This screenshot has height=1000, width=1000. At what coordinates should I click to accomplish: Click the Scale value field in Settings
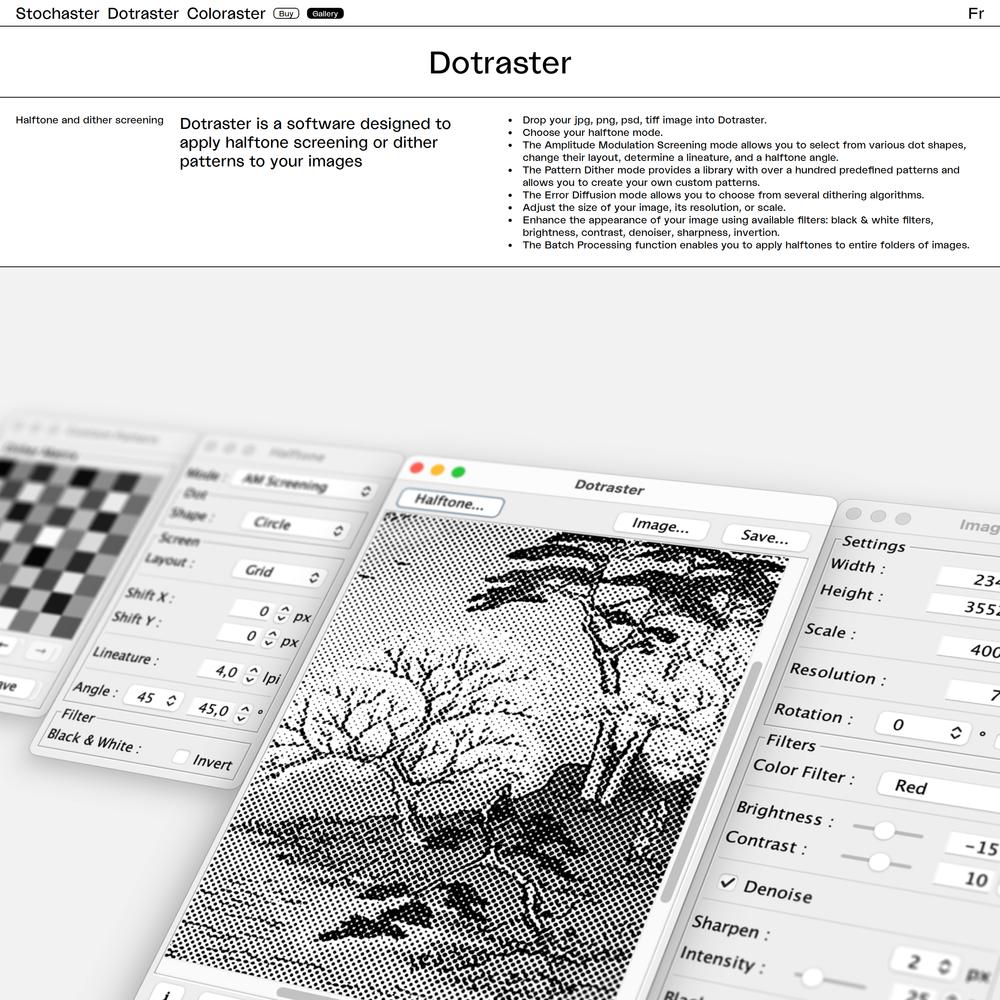pos(969,649)
